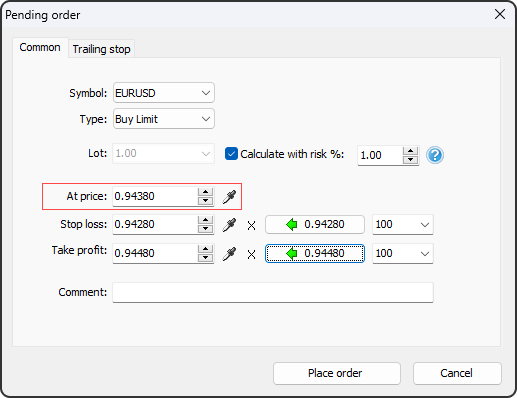The image size is (517, 398).
Task: Increase the At price value by one step
Action: click(205, 192)
